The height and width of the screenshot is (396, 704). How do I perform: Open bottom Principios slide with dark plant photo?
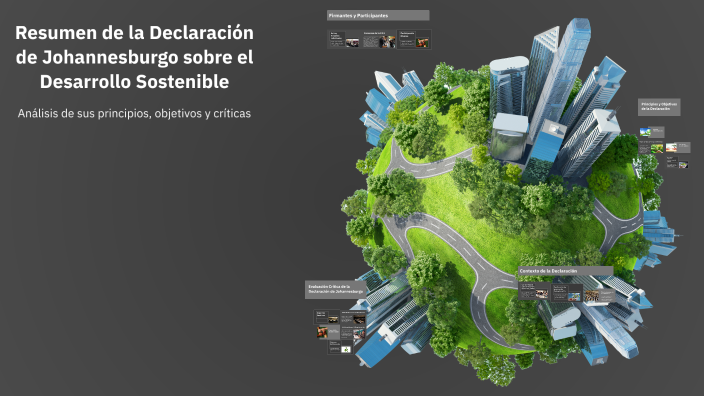point(677,163)
